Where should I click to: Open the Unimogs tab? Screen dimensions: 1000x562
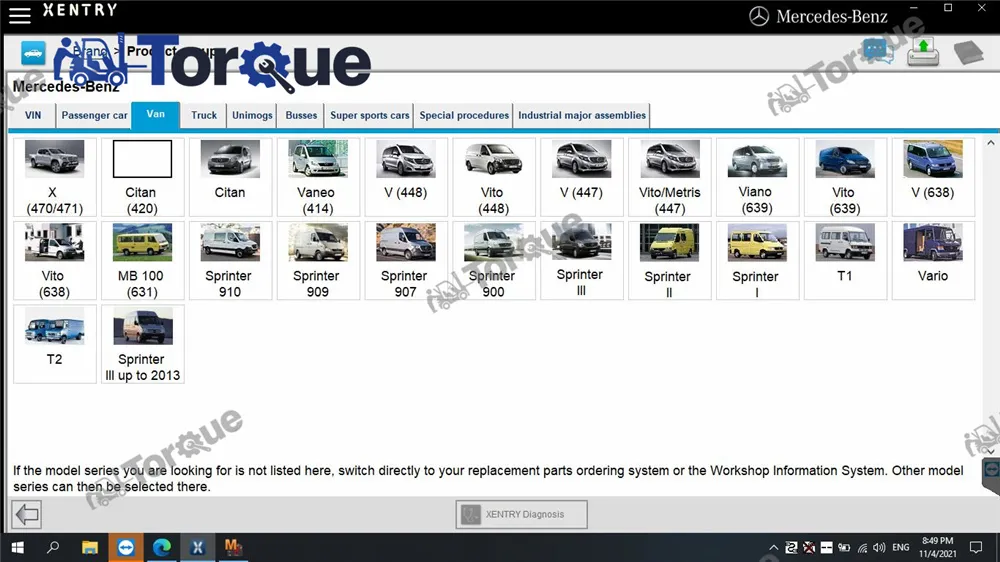click(252, 115)
